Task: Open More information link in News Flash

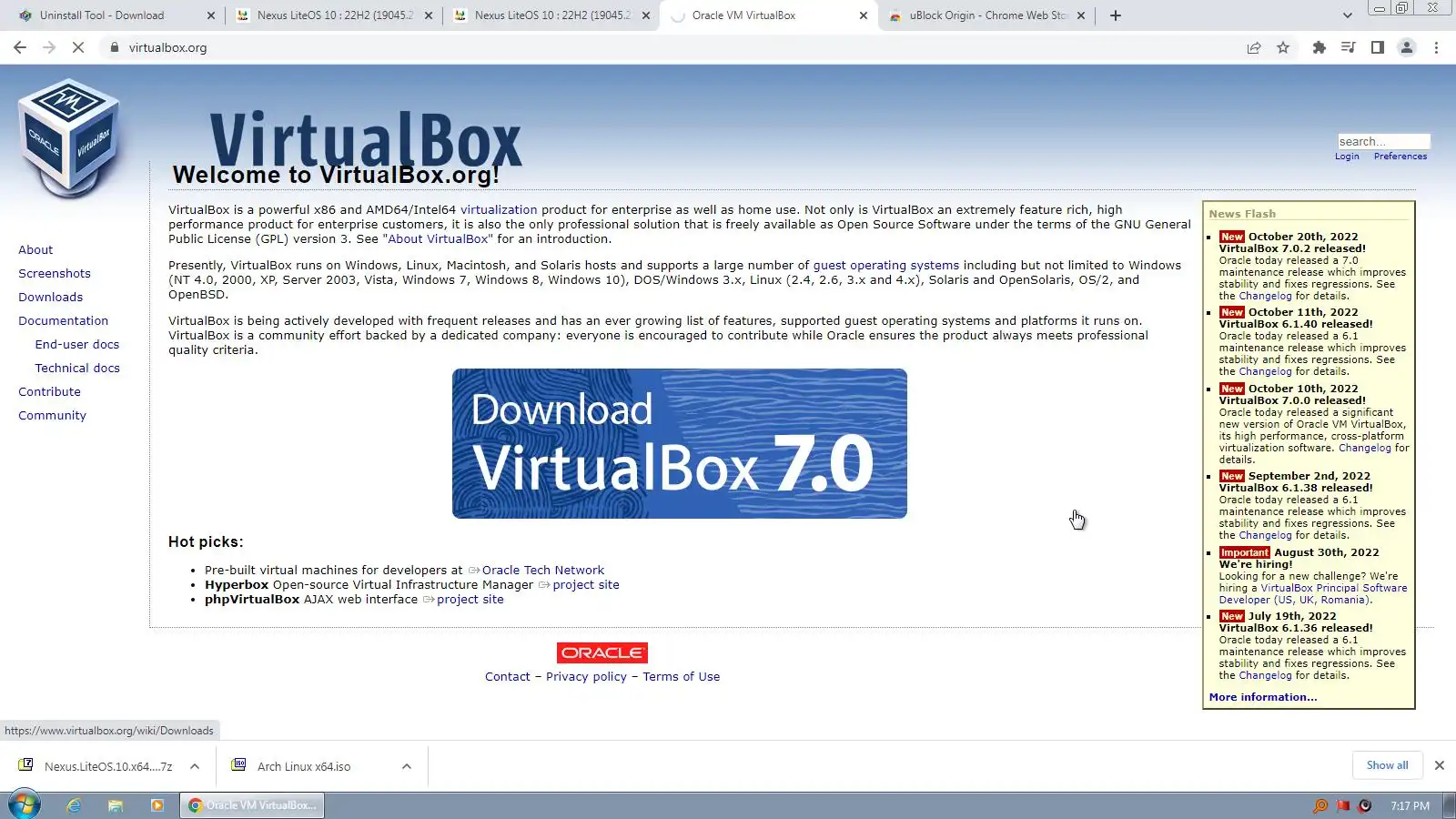Action: click(x=1263, y=697)
